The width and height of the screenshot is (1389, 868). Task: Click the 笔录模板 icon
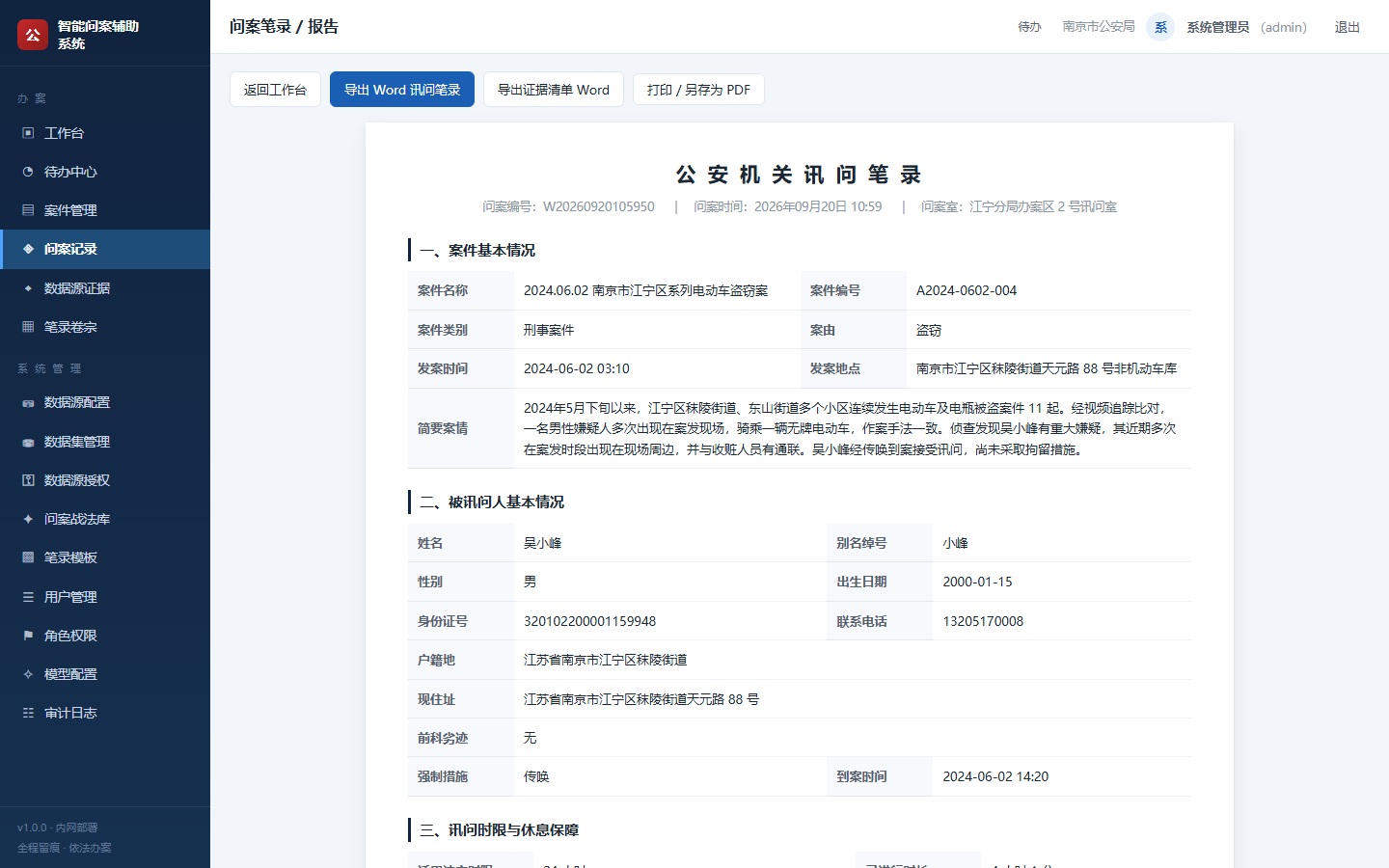[28, 557]
